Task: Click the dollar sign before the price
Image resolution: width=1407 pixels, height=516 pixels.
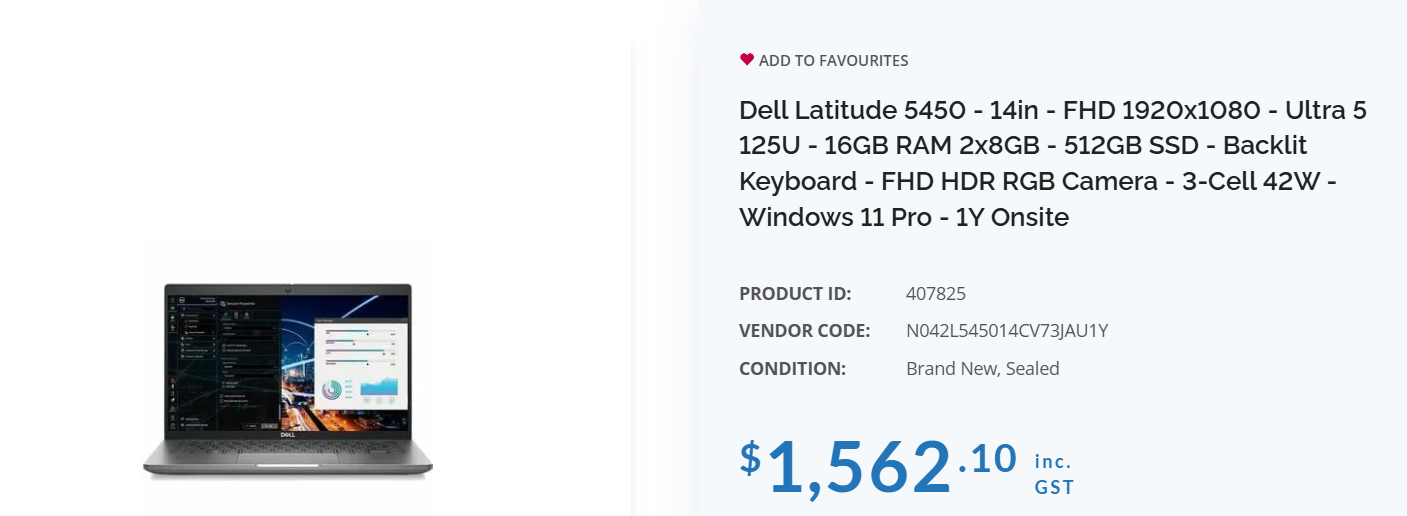Action: click(x=750, y=457)
